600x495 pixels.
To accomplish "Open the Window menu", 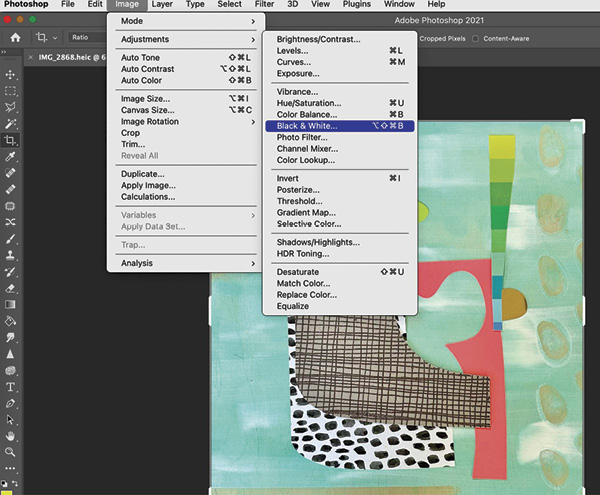I will coord(399,5).
